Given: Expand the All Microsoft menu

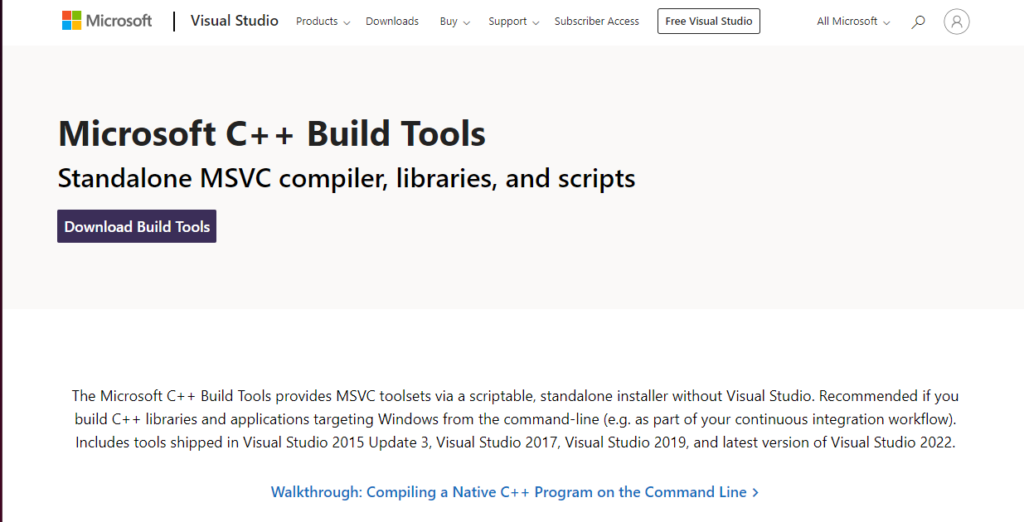Looking at the screenshot, I should point(853,22).
